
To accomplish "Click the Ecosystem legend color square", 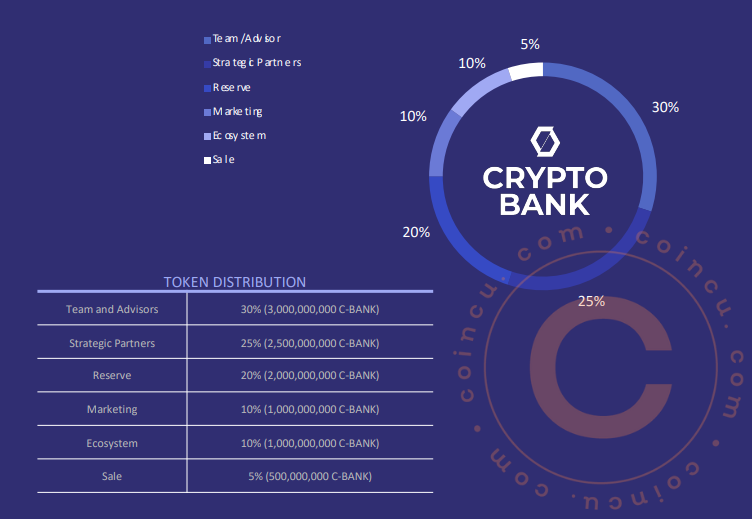I will (x=207, y=136).
